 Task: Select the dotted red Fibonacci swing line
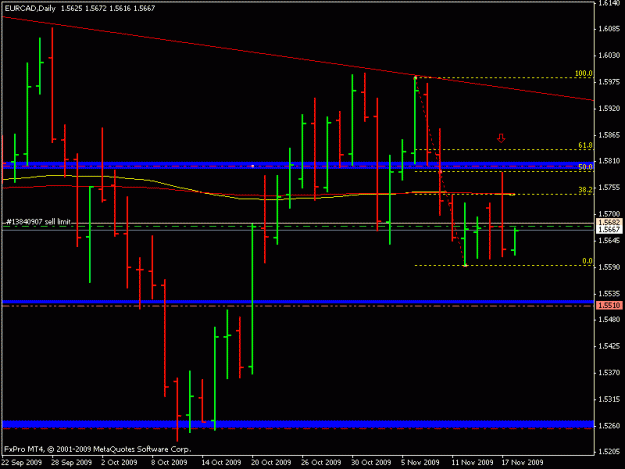click(x=440, y=171)
